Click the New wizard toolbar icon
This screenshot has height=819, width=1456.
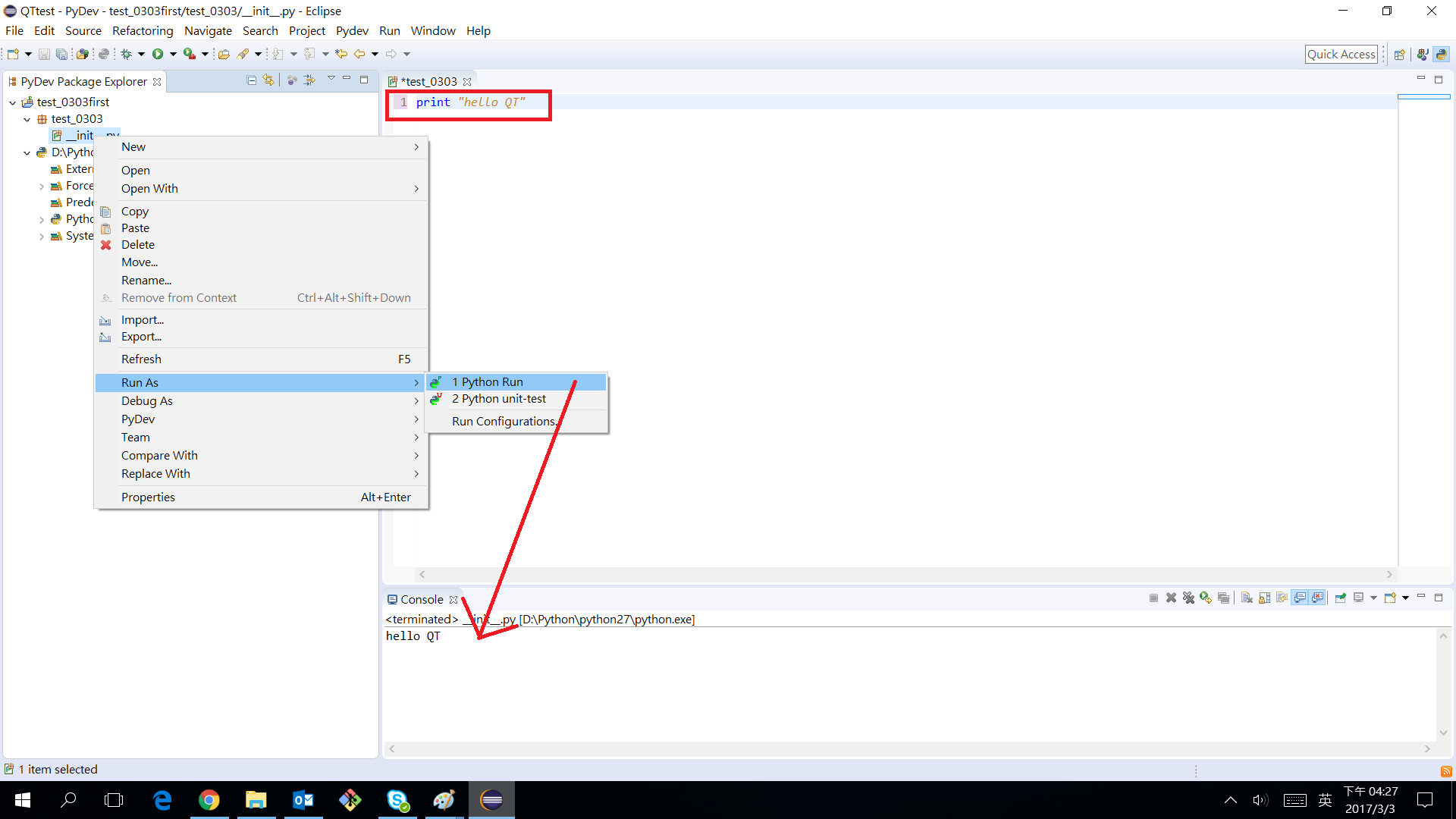(x=13, y=54)
